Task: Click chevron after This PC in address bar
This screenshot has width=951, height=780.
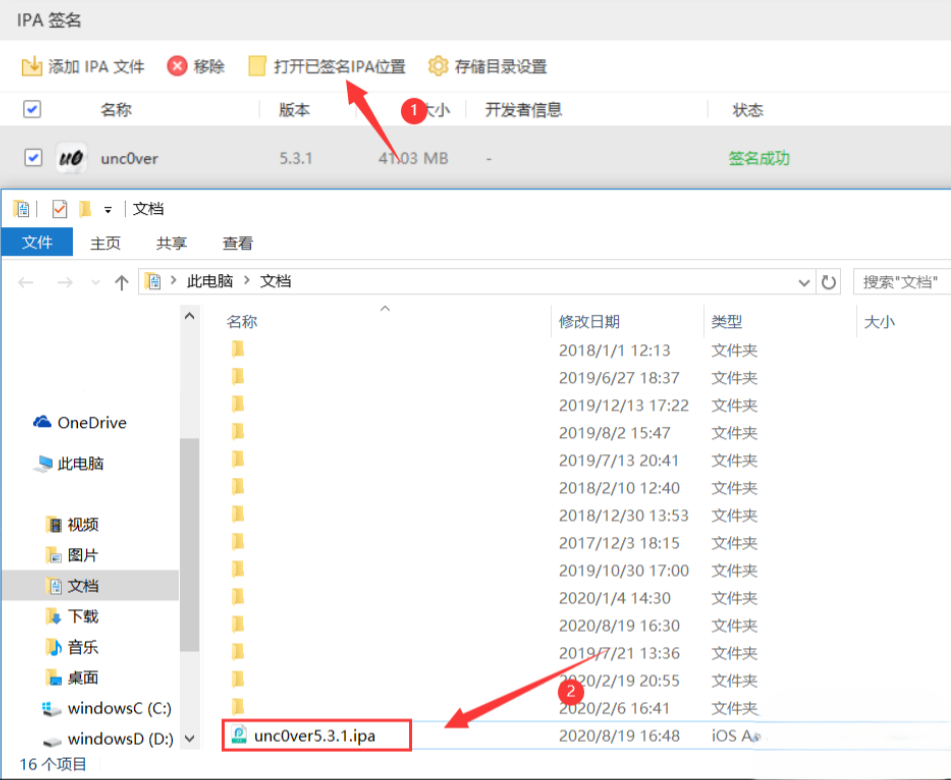Action: click(247, 281)
